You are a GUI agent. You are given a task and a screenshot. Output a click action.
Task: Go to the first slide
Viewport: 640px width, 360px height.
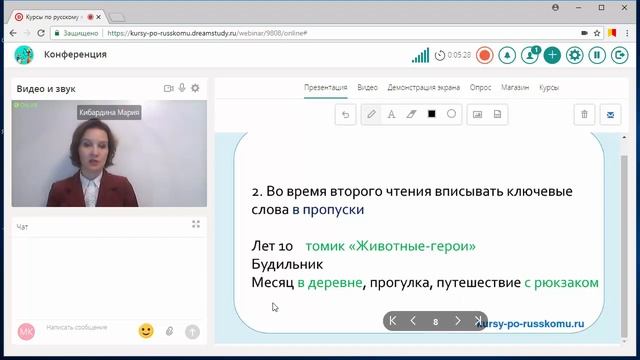[x=393, y=321]
